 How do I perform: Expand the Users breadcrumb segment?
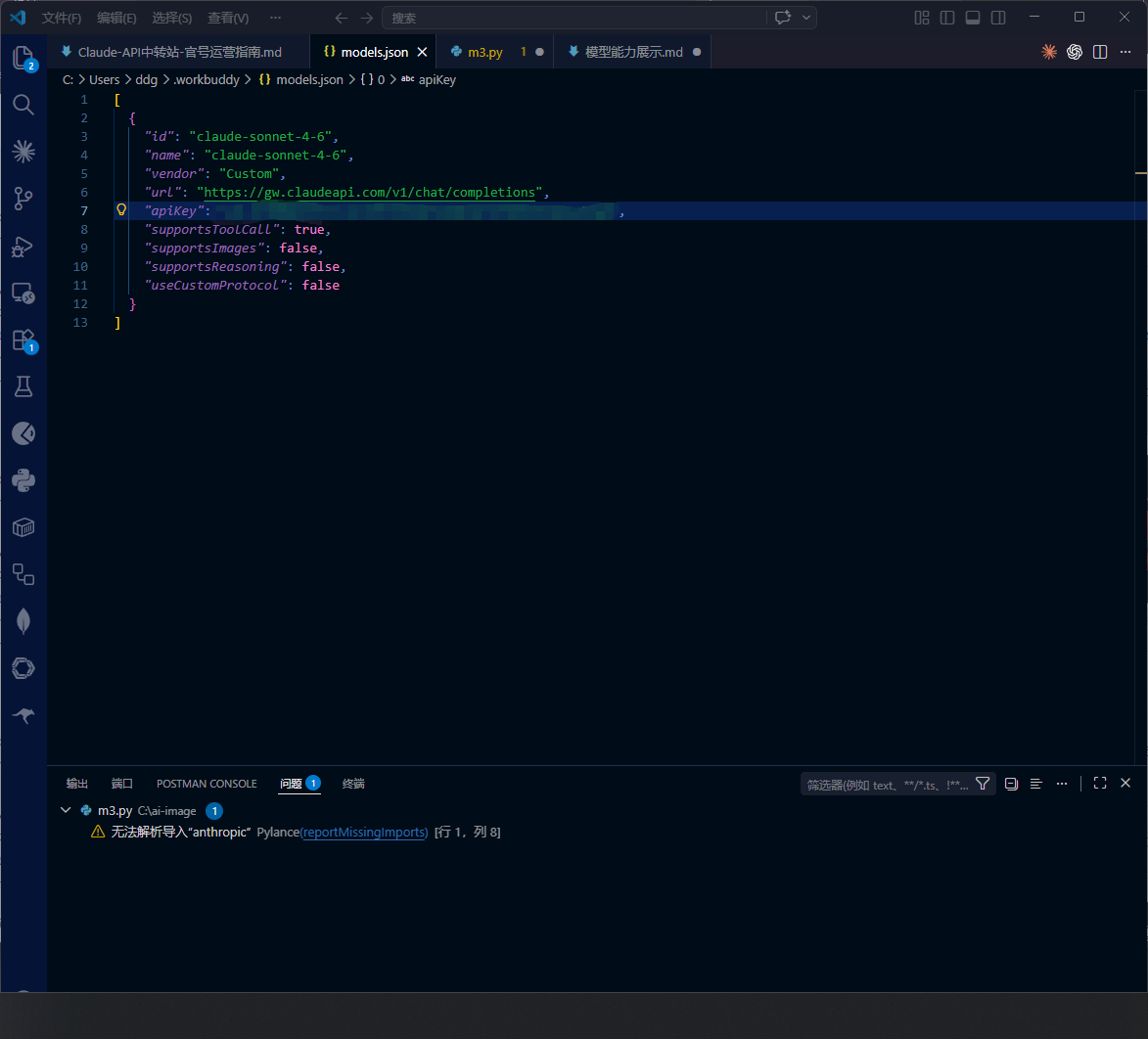coord(104,80)
